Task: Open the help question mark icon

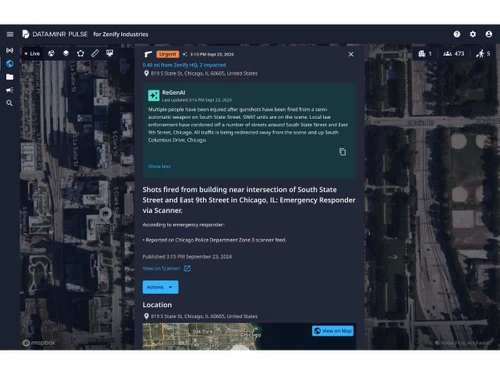Action: tap(457, 34)
